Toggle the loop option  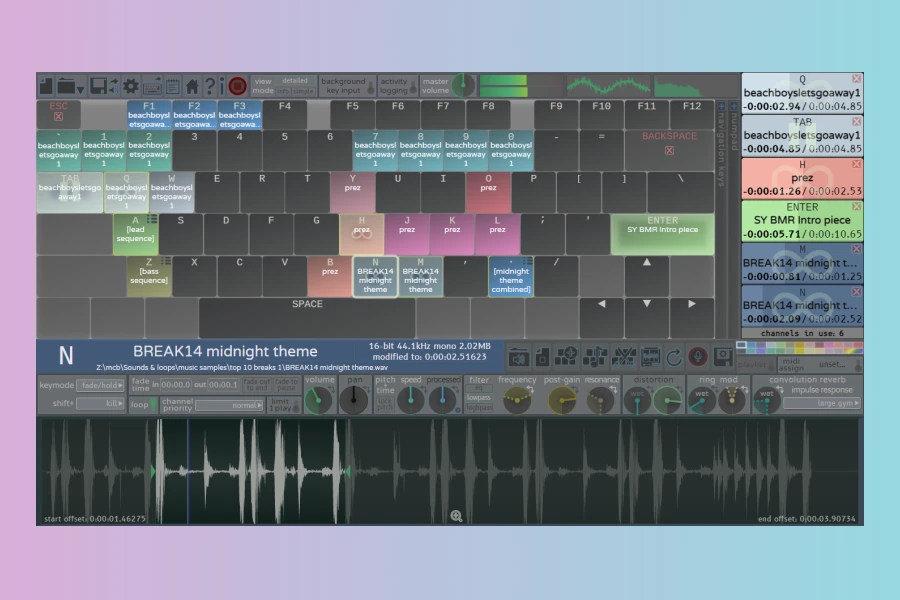[139, 405]
